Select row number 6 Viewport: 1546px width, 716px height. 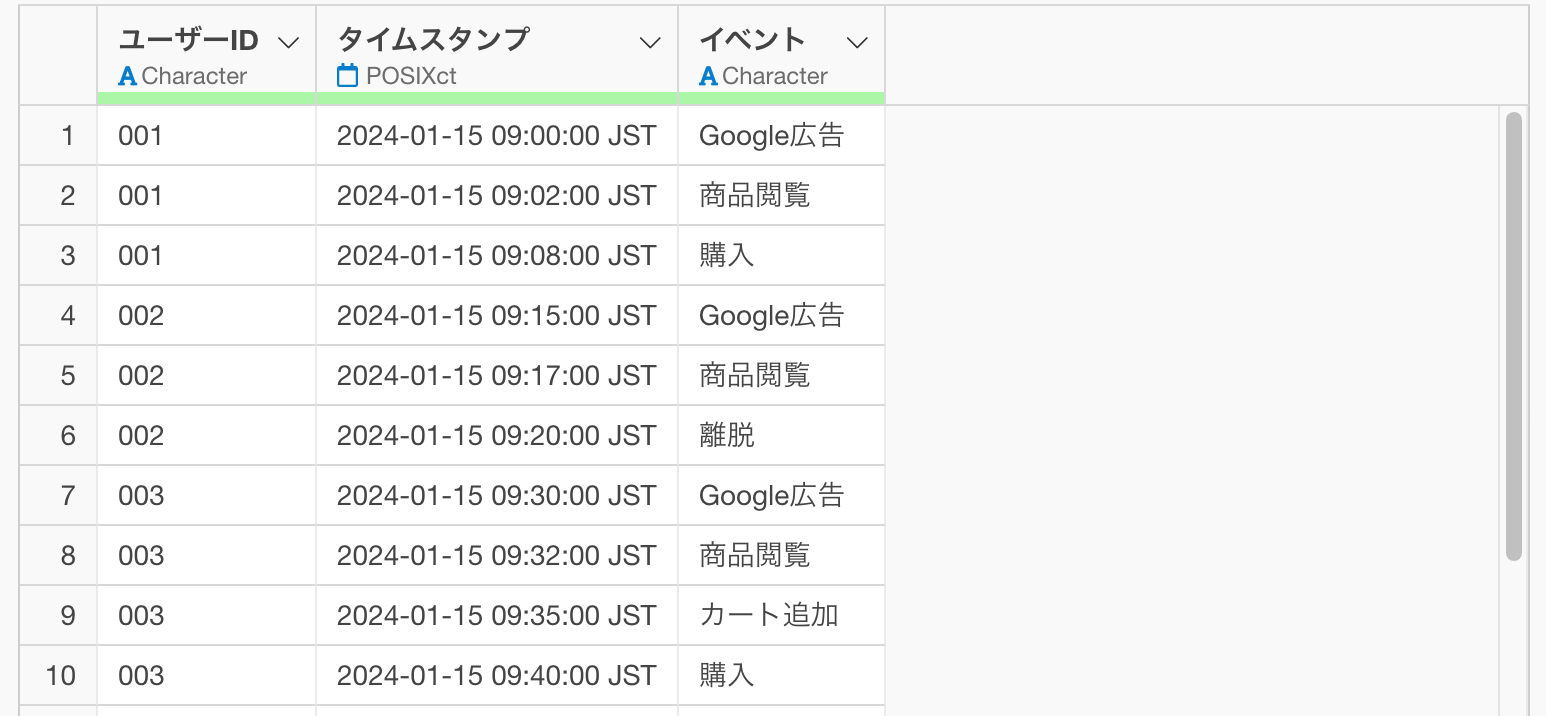pos(67,435)
